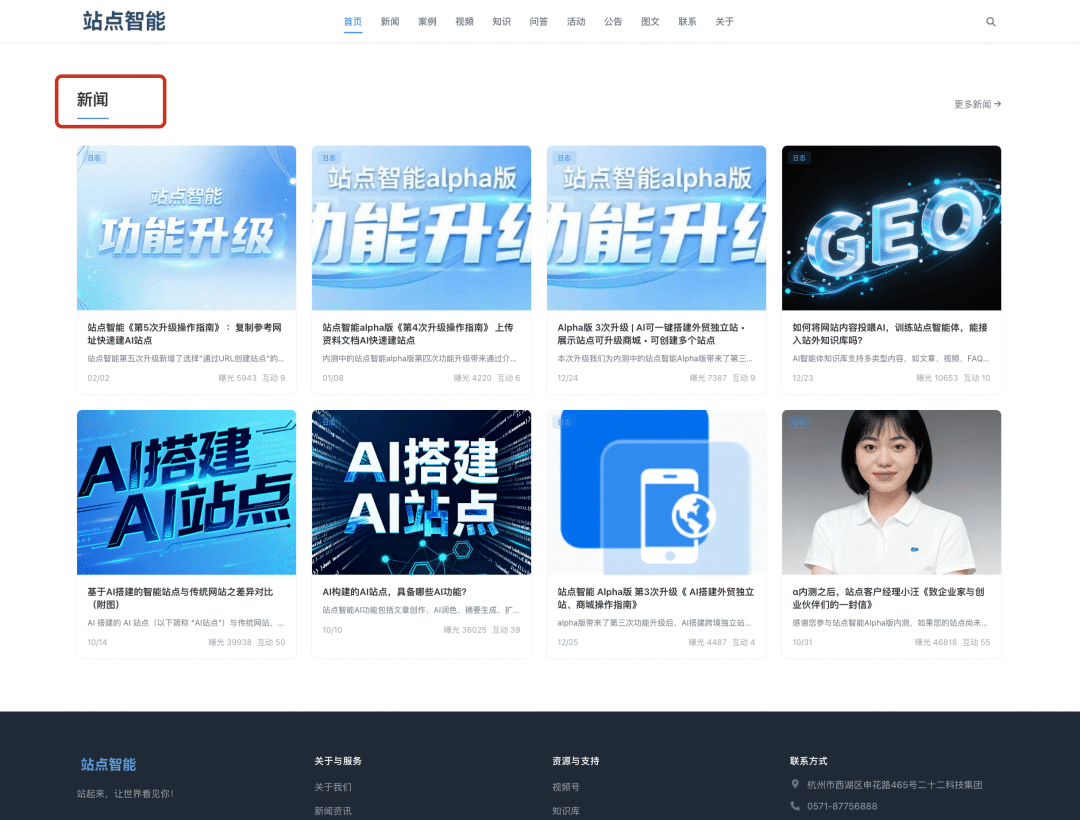Open article AI构建的AI站点,具备哪些AI功能
Screen dimensions: 1080x820
pyautogui.click(x=394, y=592)
